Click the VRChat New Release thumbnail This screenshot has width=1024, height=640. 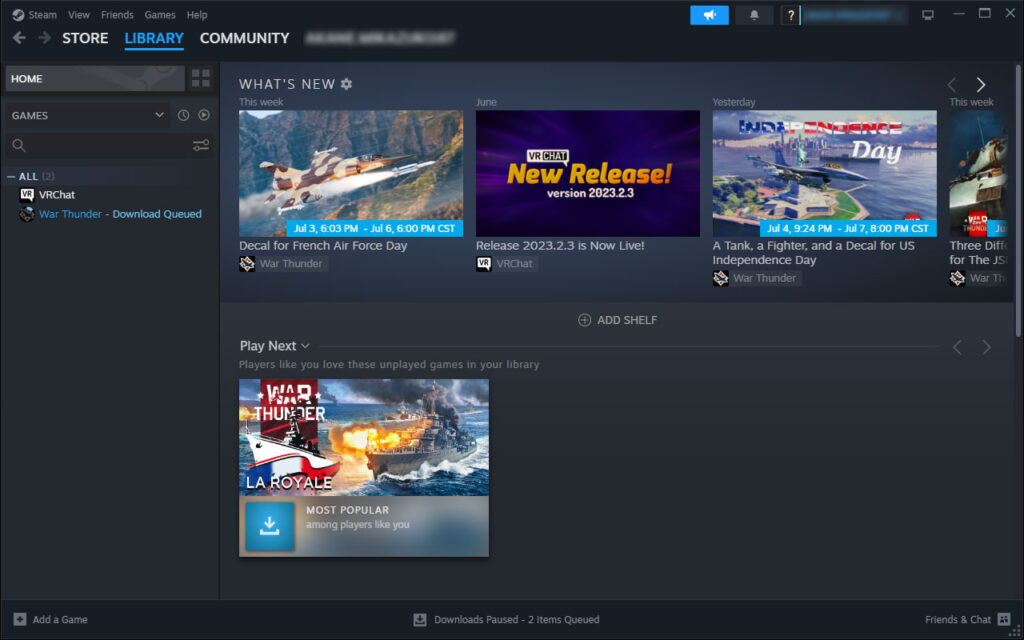[588, 173]
